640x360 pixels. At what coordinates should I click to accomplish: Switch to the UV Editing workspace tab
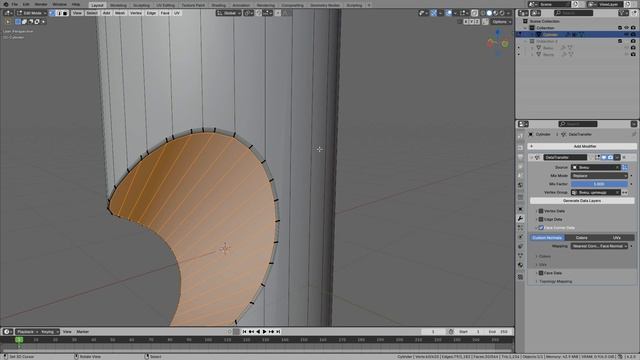click(x=165, y=5)
